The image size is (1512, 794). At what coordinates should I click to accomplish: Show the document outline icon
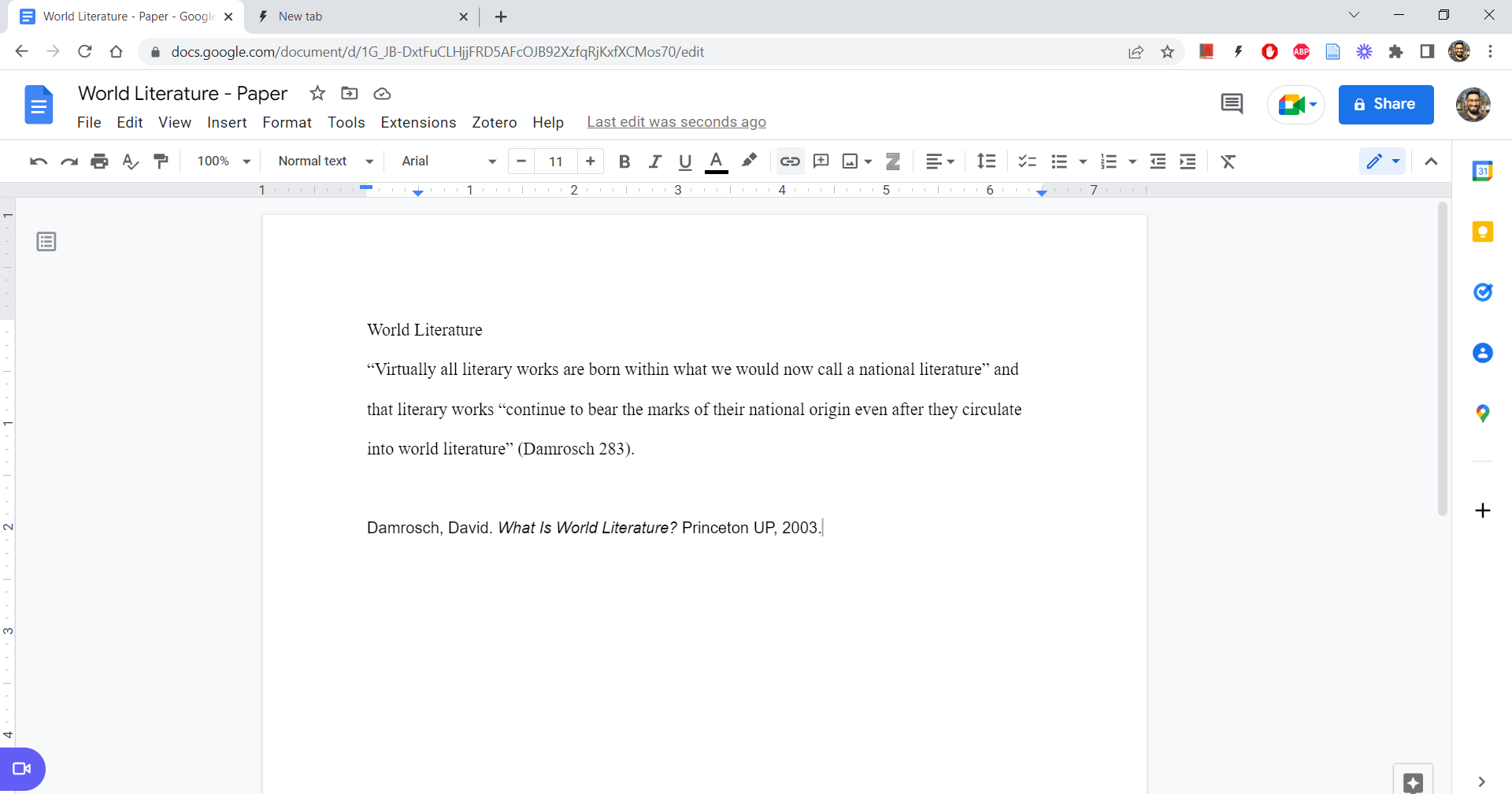point(45,241)
